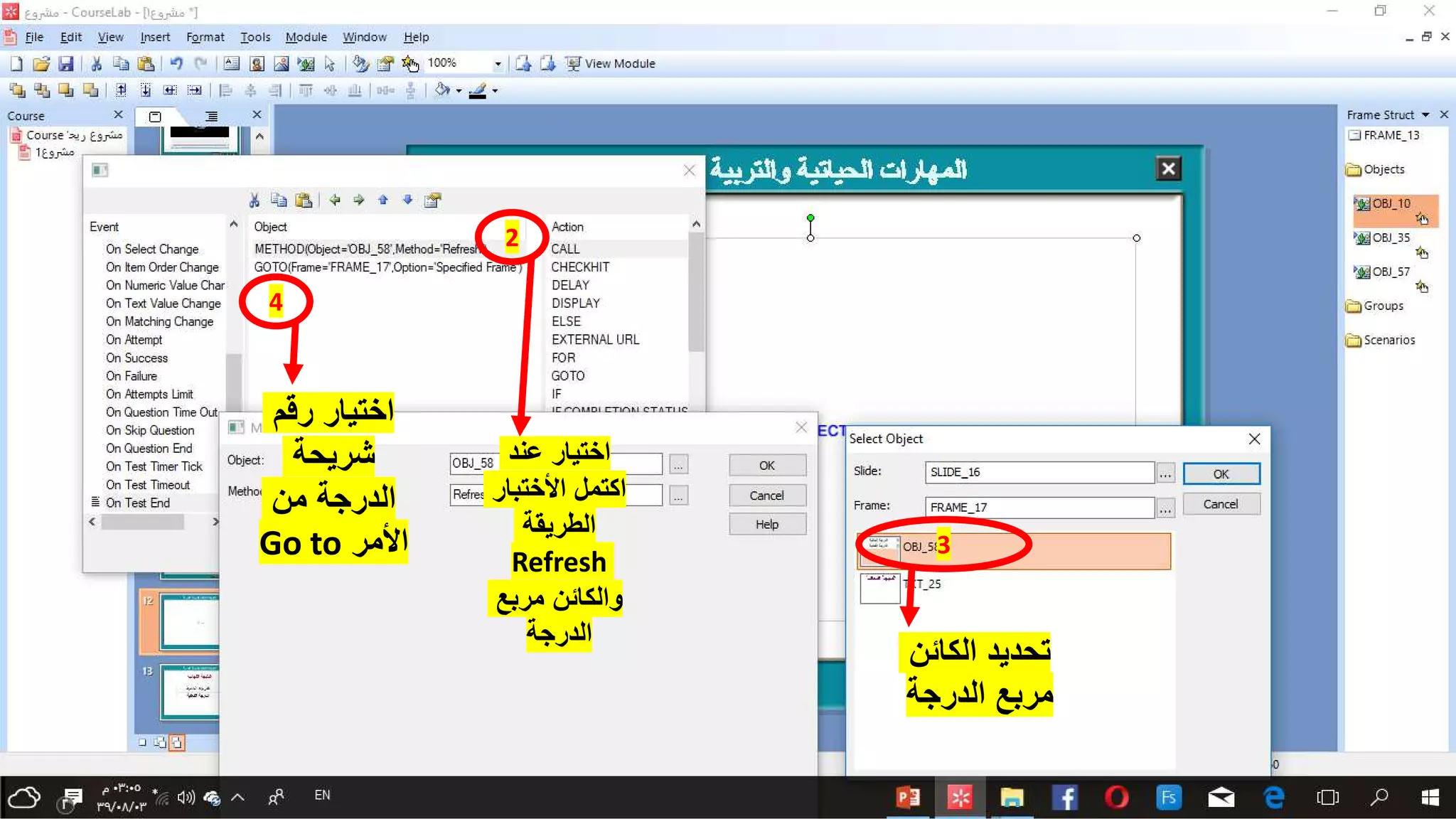Click the browse button beside the OBJ_58 object field

[x=678, y=465]
